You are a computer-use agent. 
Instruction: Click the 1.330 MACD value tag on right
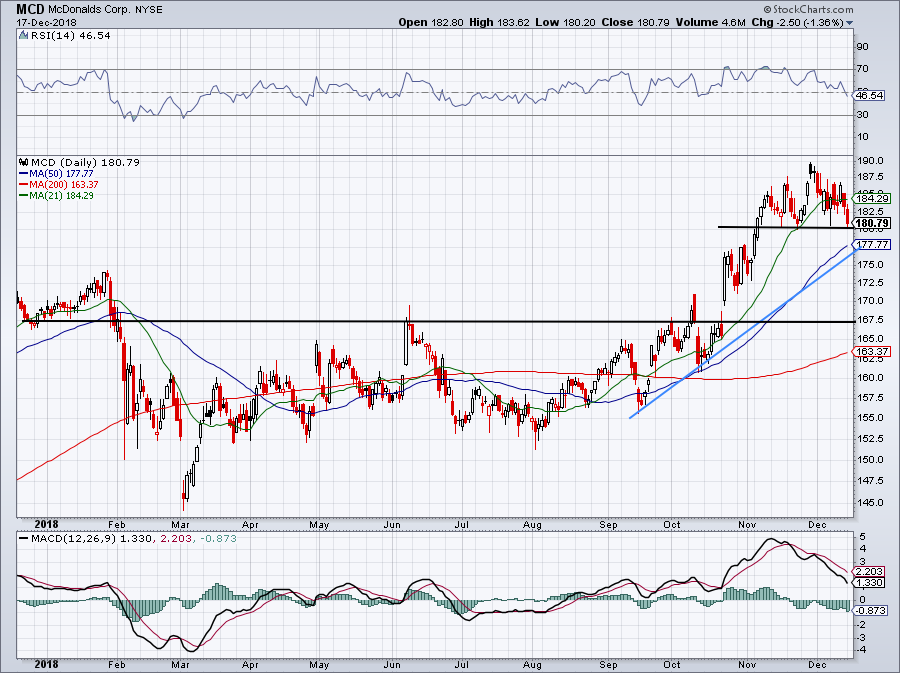click(x=870, y=582)
